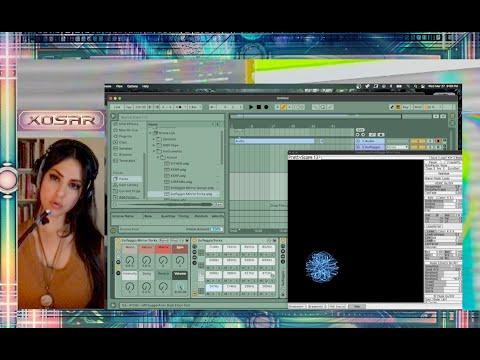
Task: Click Add Folder in browser Places
Action: (x=129, y=197)
